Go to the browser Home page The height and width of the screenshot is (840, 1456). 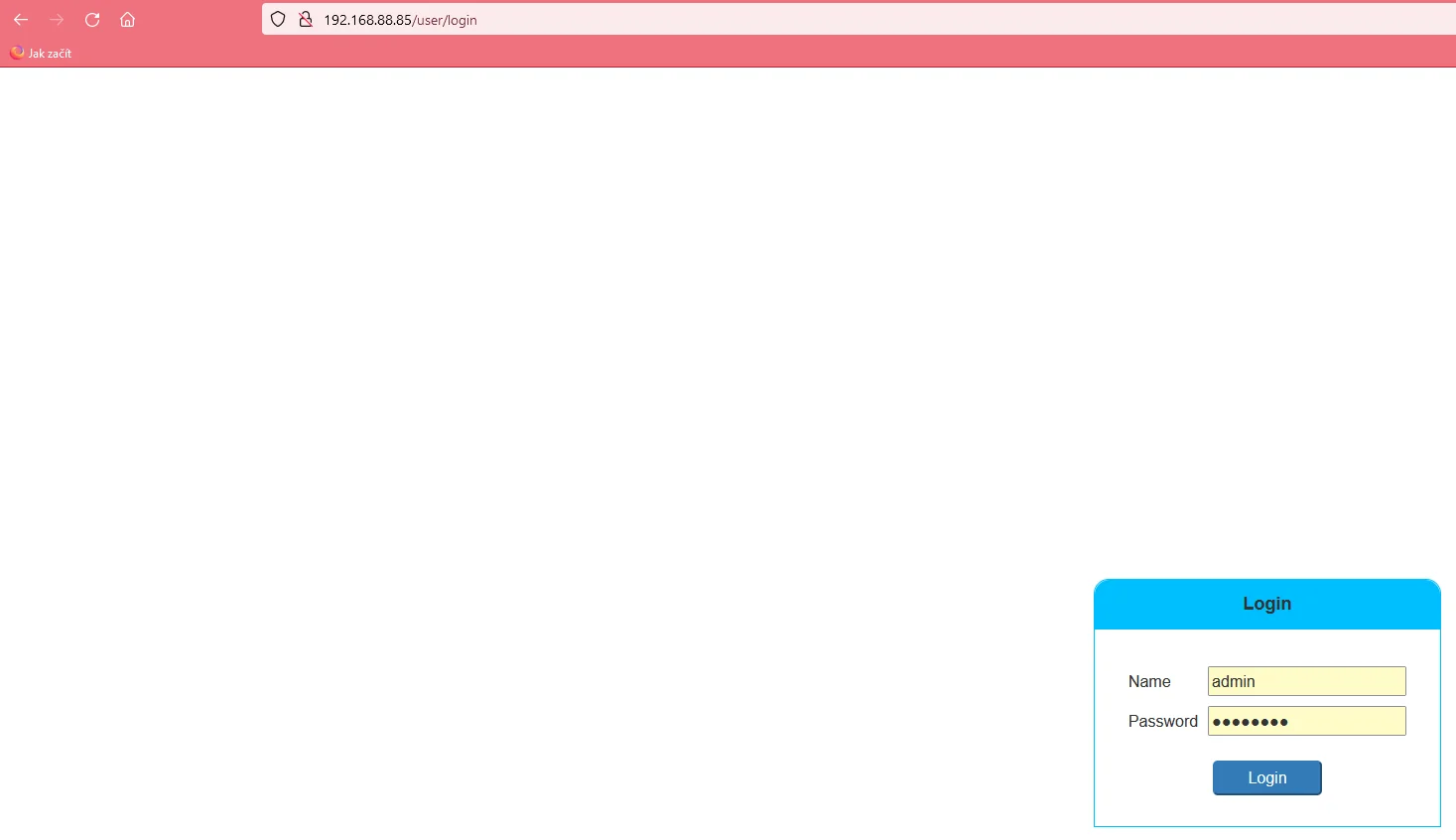click(x=127, y=20)
